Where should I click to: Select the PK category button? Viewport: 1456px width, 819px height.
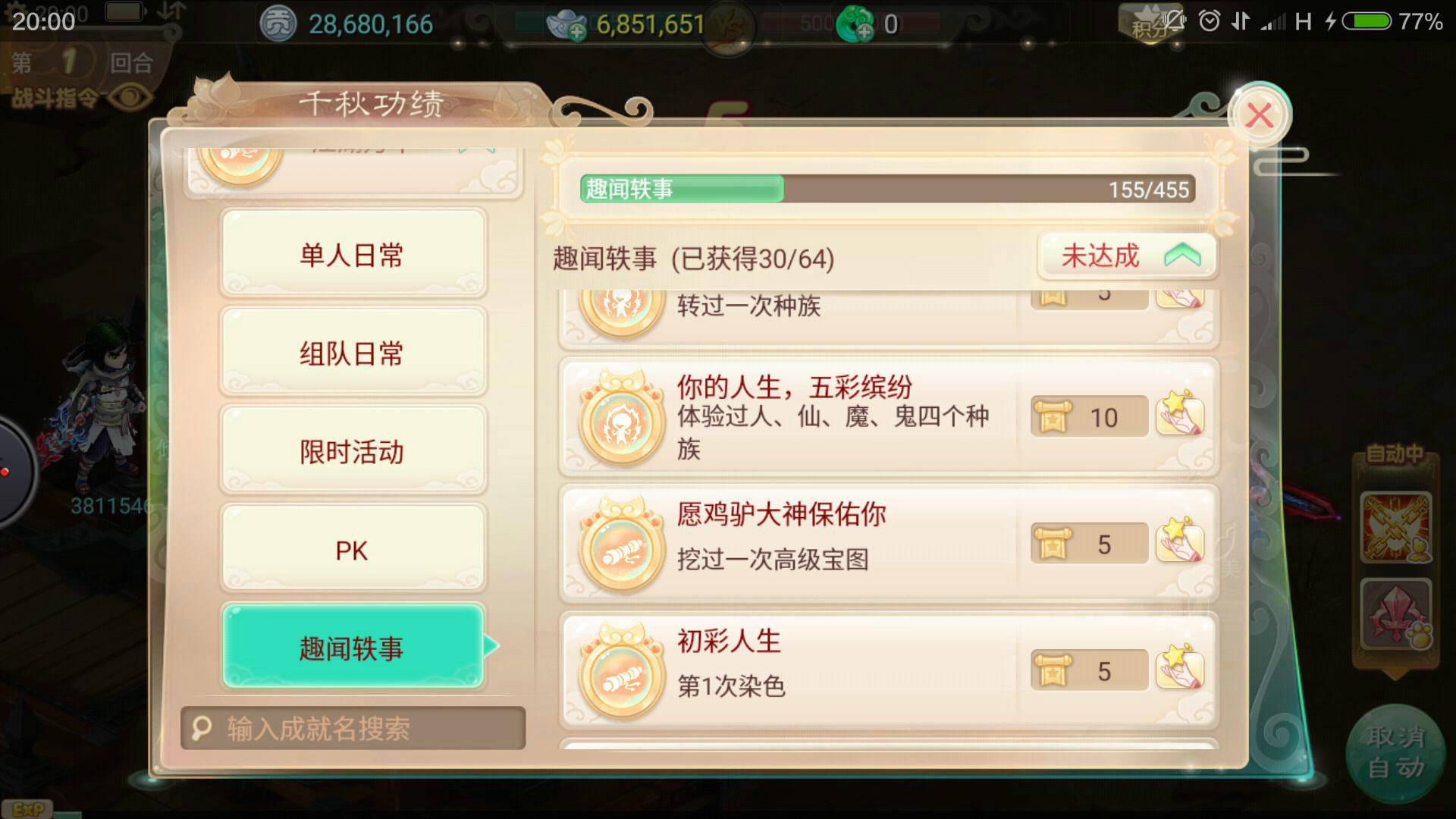[x=353, y=549]
